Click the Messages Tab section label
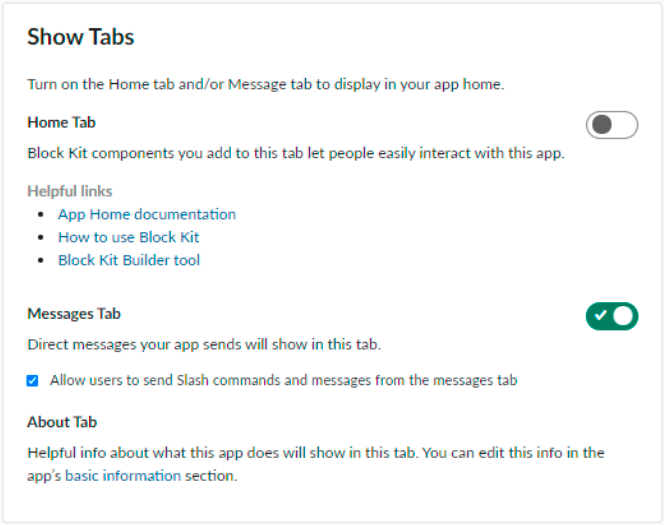This screenshot has height=525, width=664. point(74,313)
